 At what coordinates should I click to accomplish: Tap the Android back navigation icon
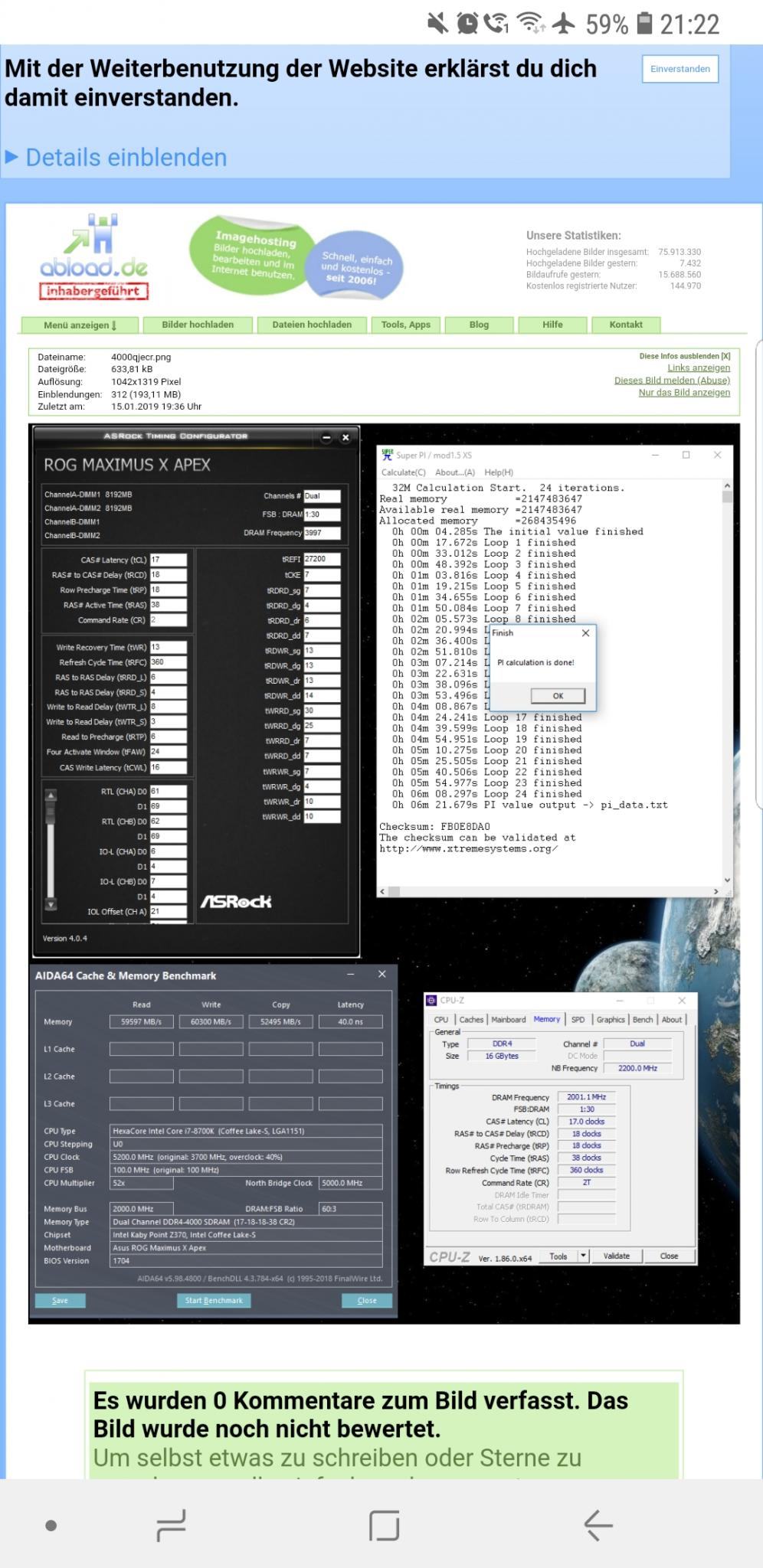[598, 1525]
